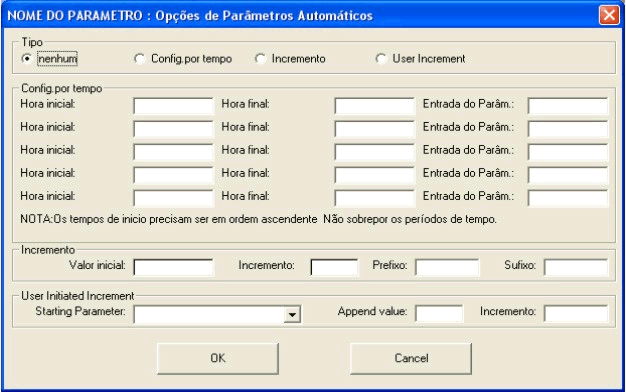
Task: Choose the Config.por tempo radio option
Action: click(139, 59)
